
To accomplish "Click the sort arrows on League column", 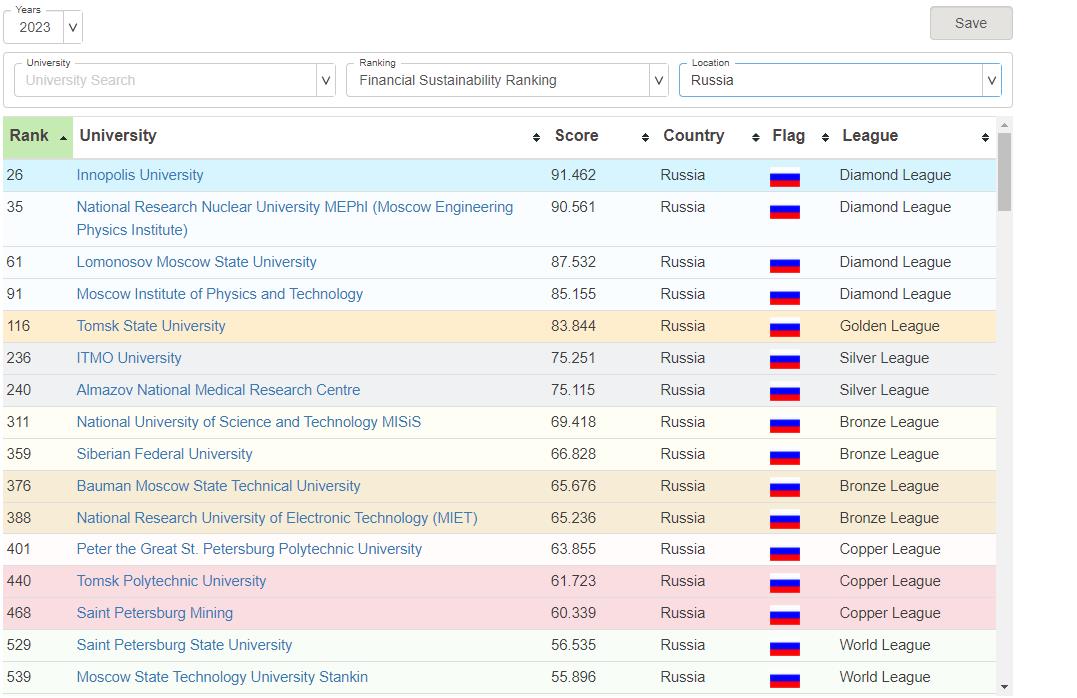I will point(985,137).
